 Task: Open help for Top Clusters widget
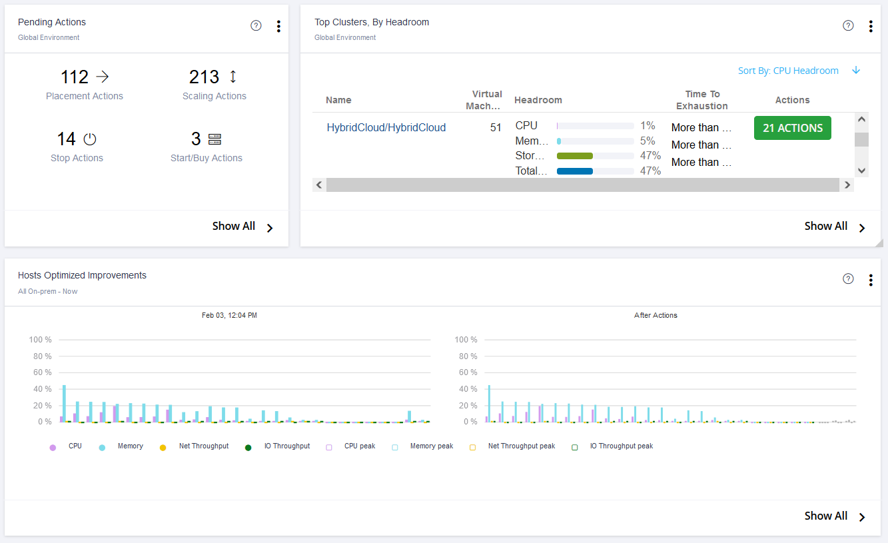(x=848, y=26)
